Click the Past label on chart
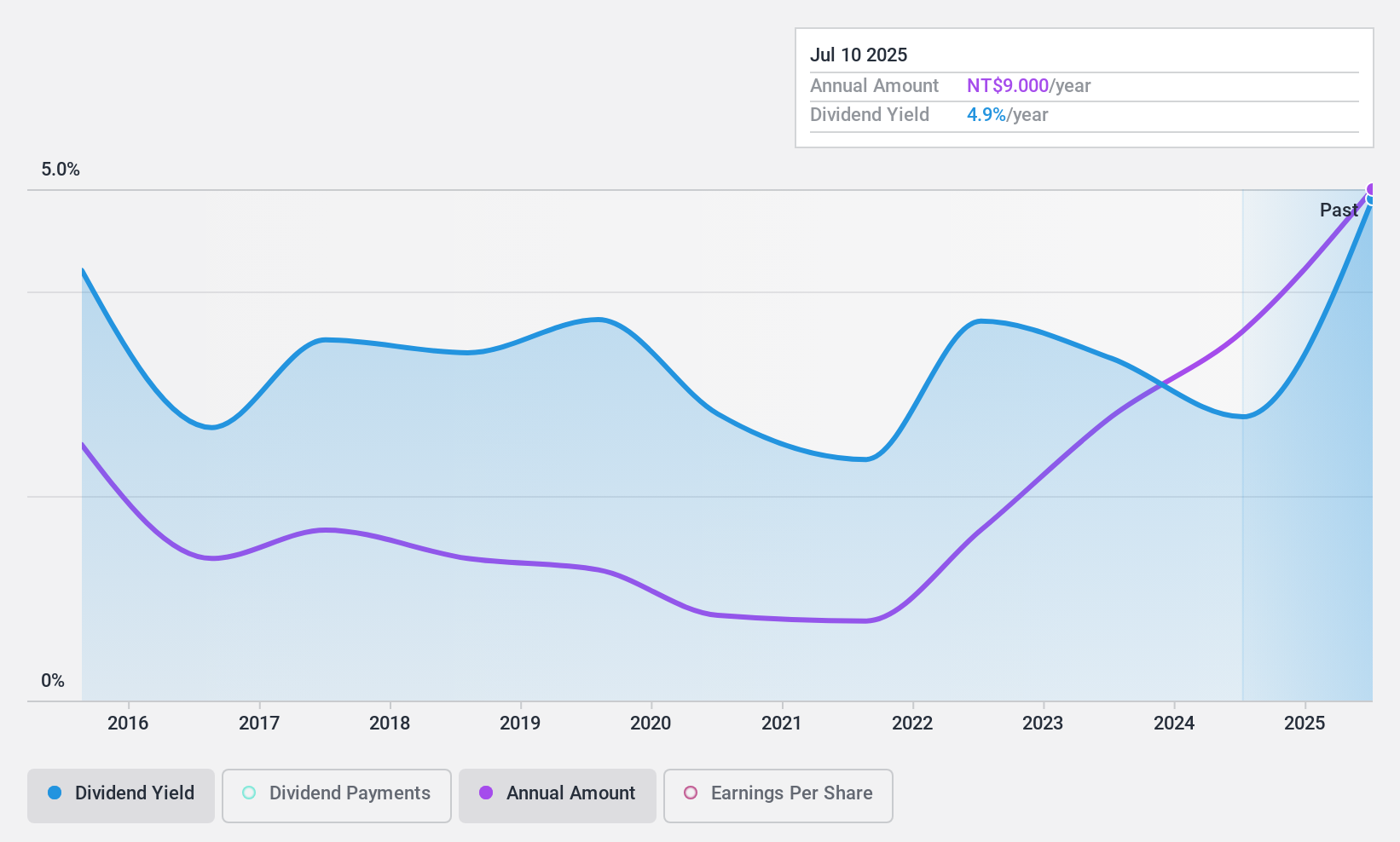The image size is (1400, 842). pos(1339,210)
